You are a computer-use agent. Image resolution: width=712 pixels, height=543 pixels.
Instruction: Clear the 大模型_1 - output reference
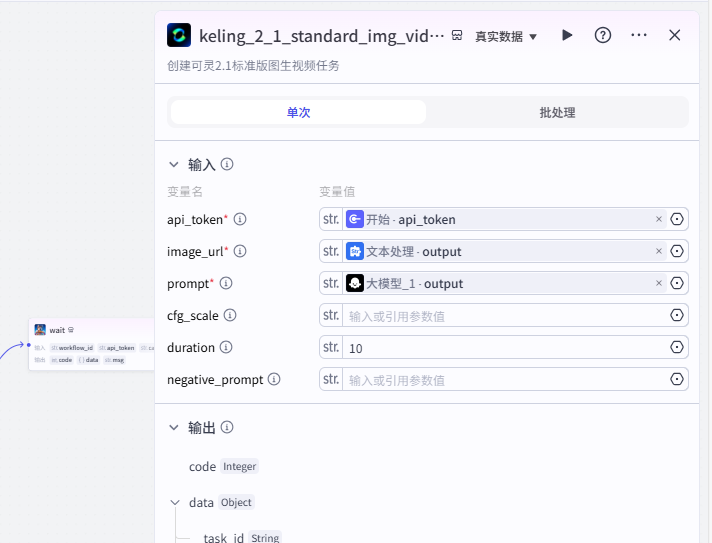(x=659, y=283)
